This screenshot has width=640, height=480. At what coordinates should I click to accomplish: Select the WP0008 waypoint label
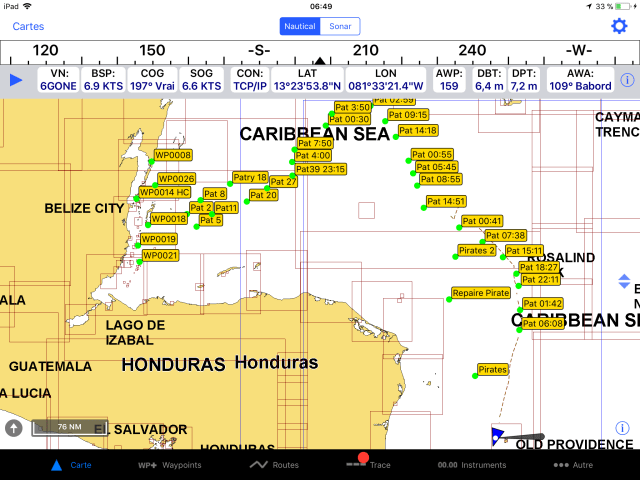point(172,155)
